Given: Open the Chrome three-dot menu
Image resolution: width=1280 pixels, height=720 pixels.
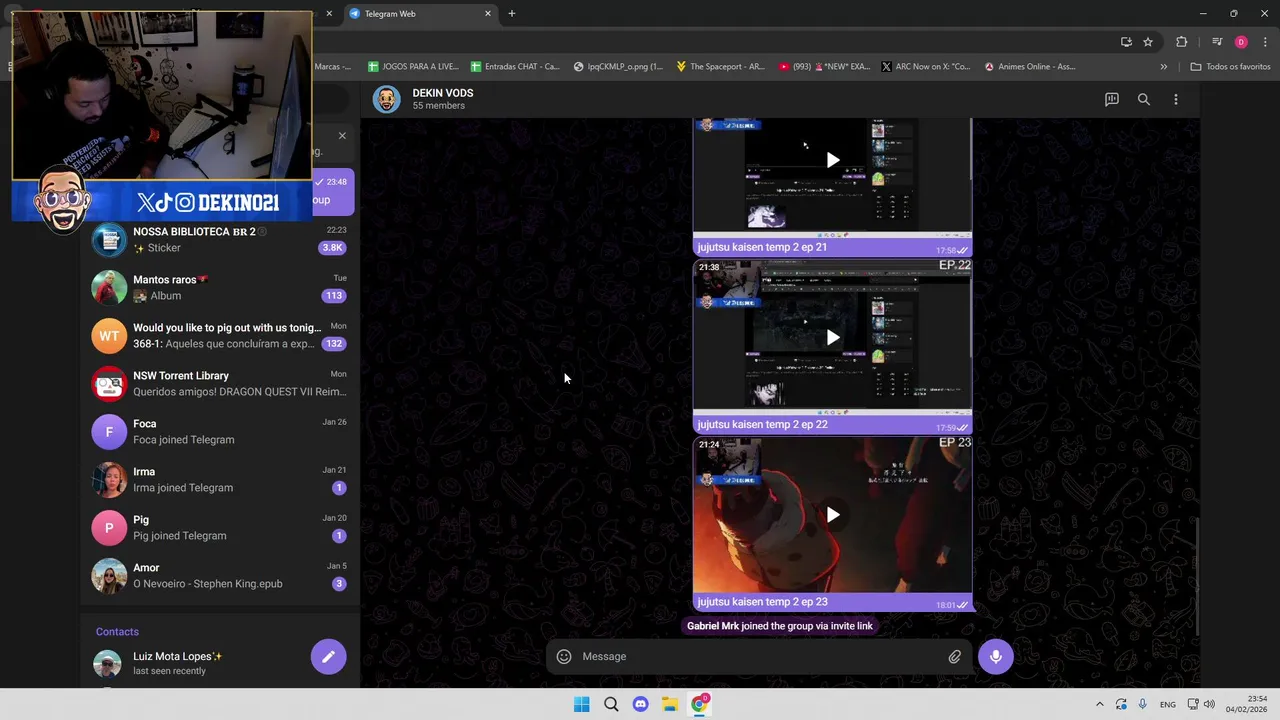Looking at the screenshot, I should (1265, 42).
